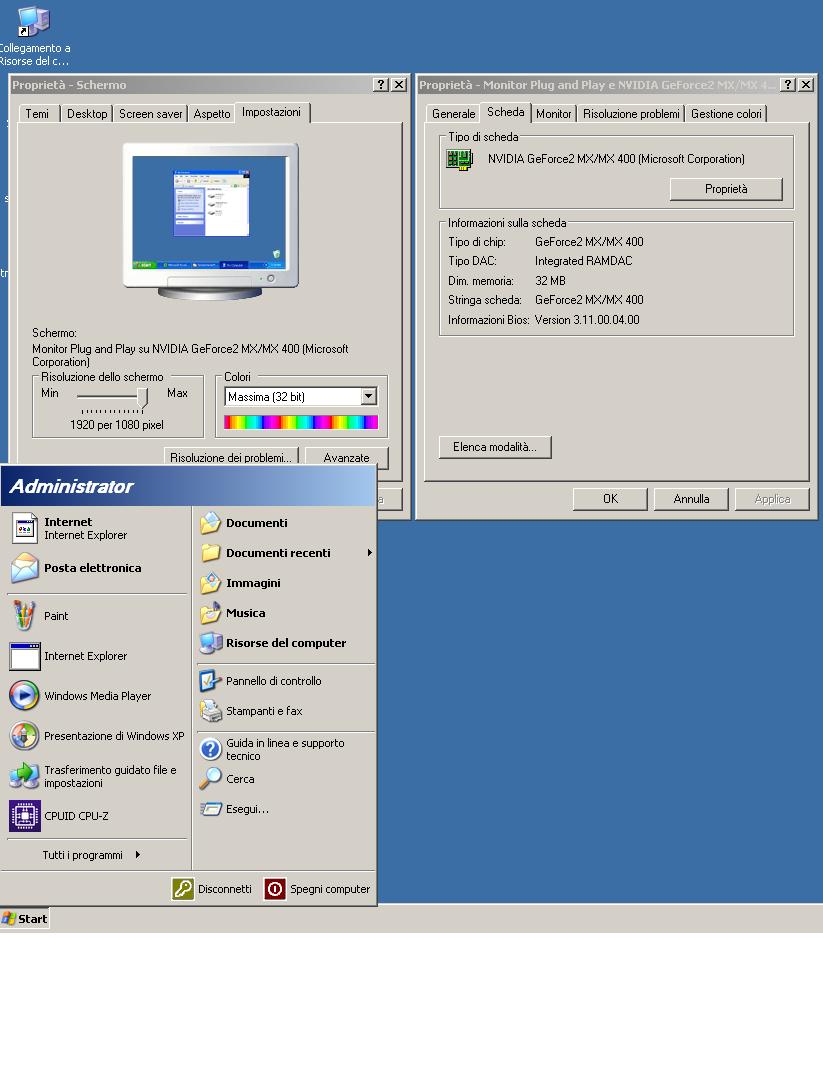
Task: Click the Cerca magnifying glass icon
Action: pyautogui.click(x=210, y=779)
